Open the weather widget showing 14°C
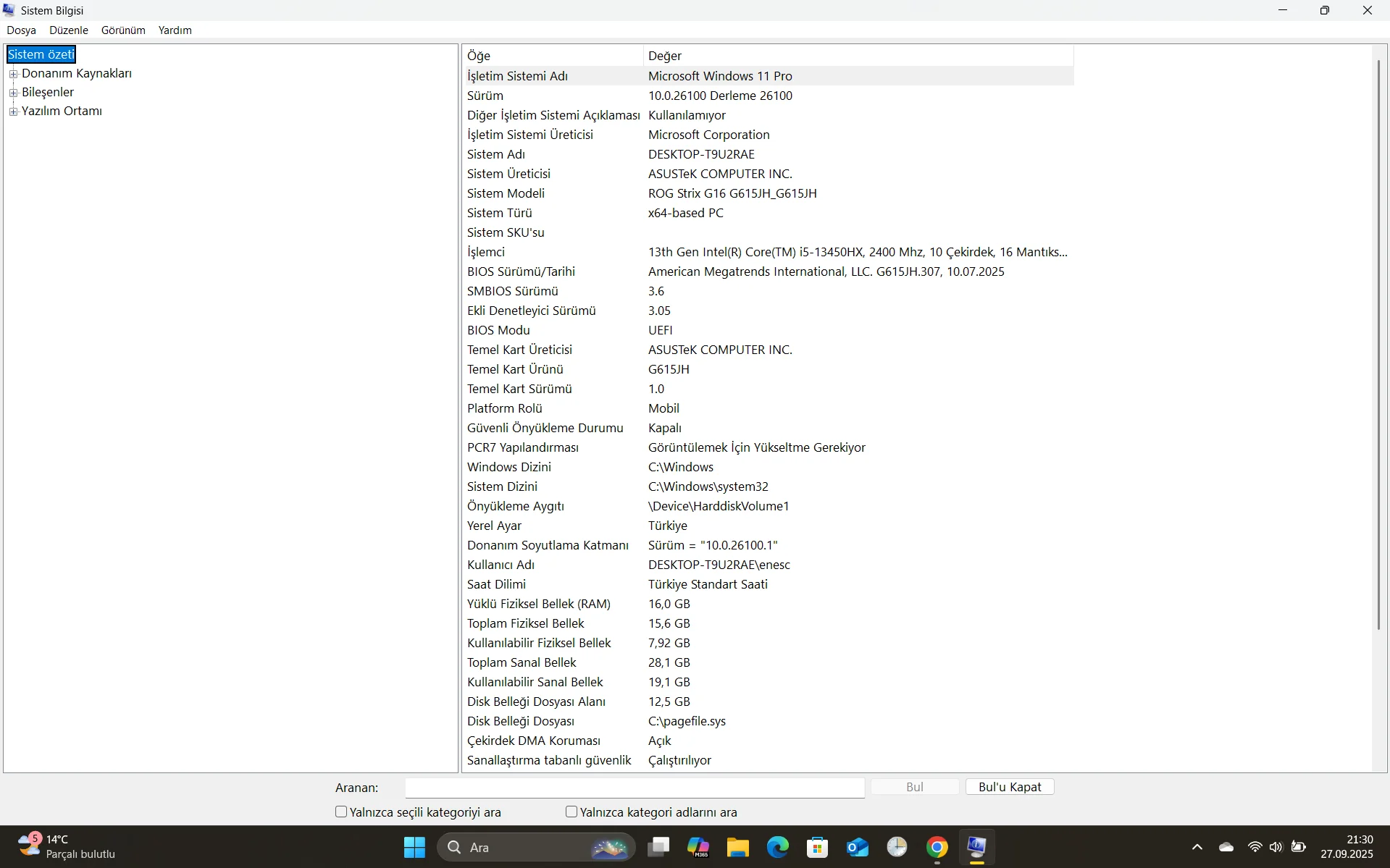Viewport: 1390px width, 868px height. pos(67,847)
